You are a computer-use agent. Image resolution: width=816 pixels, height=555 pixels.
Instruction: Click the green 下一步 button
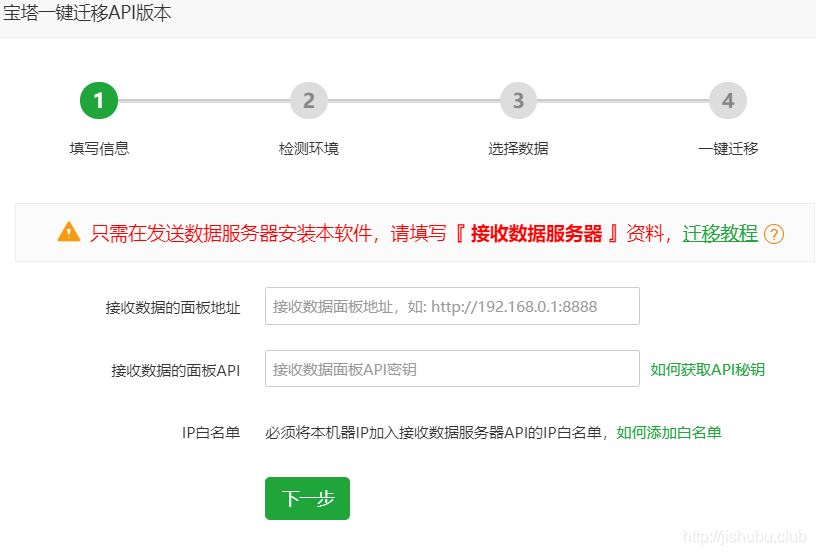coord(308,498)
